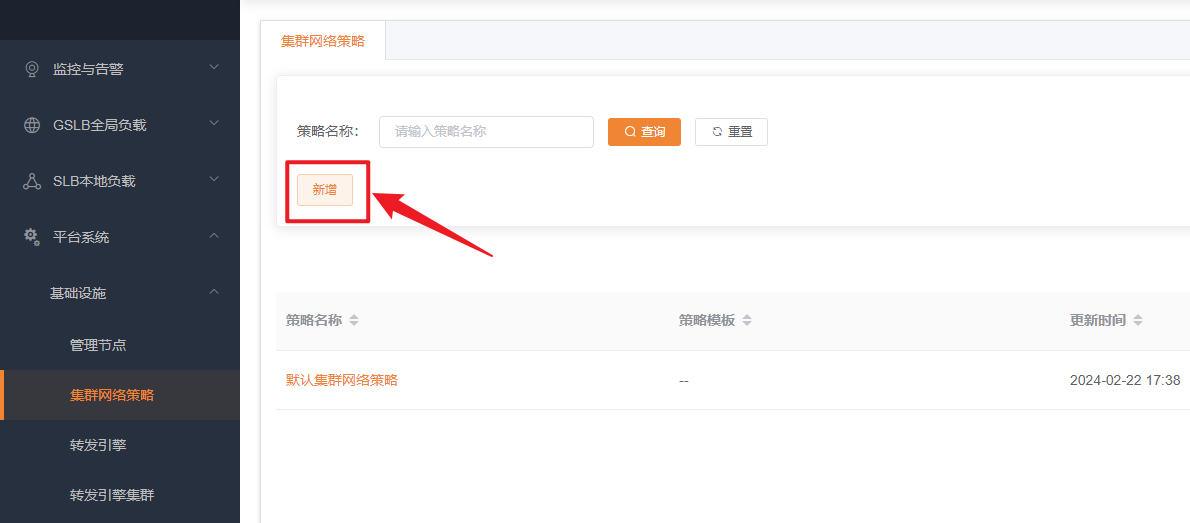
Task: Open the 默认集群网络策略 link
Action: click(x=342, y=380)
